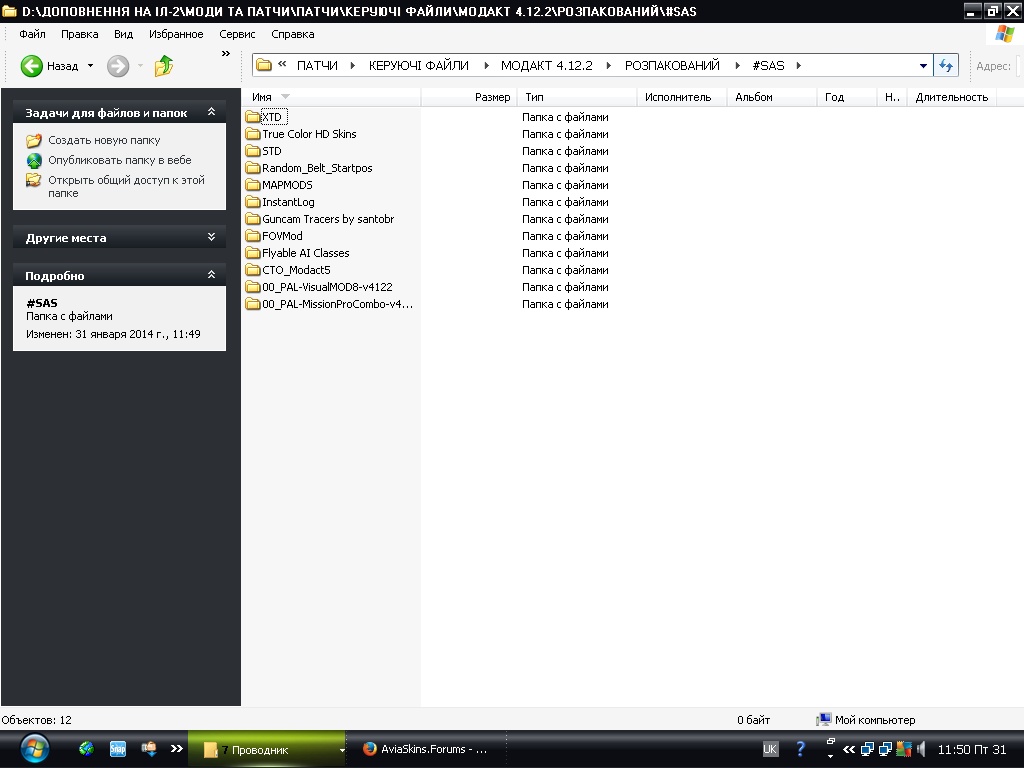Collapse Задачи для файлов и папок panel
Viewport: 1024px width, 768px height.
211,112
